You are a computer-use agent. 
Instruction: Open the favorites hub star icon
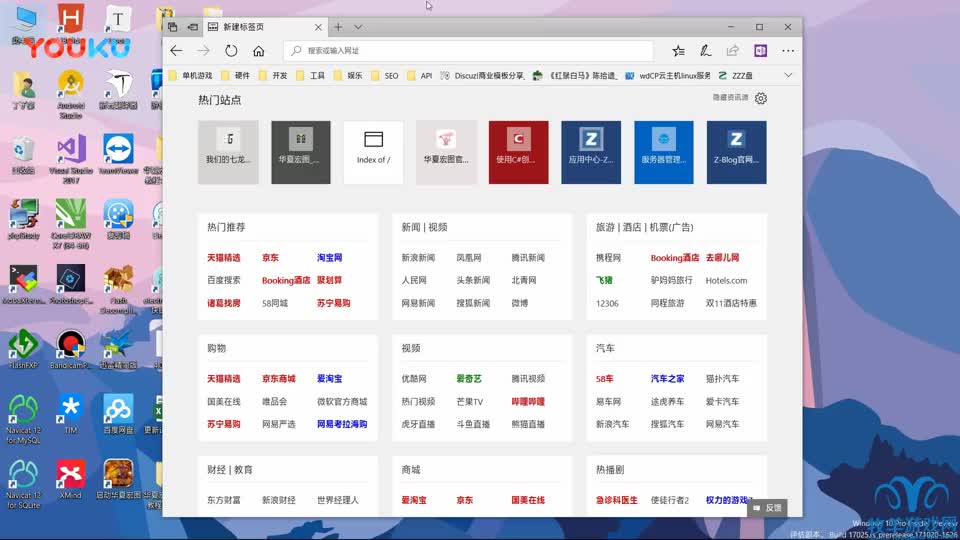(x=678, y=51)
